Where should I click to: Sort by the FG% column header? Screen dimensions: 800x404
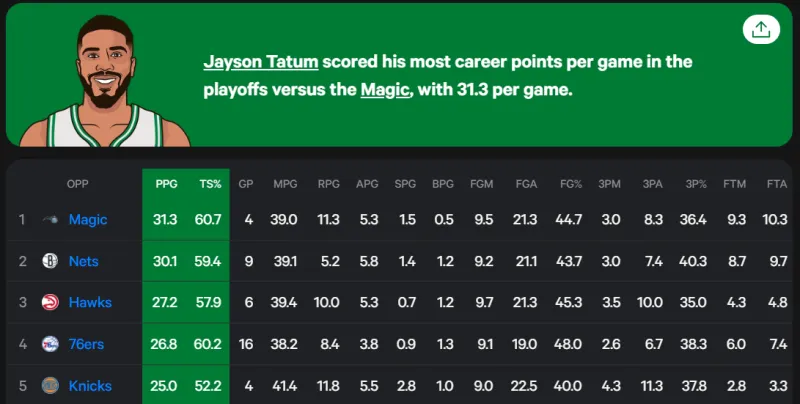[570, 184]
